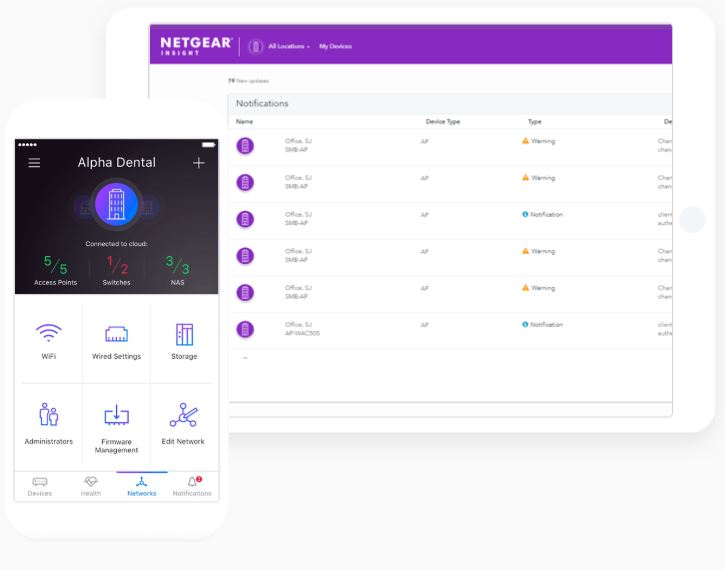
Task: Click the New updates text
Action: tap(248, 81)
